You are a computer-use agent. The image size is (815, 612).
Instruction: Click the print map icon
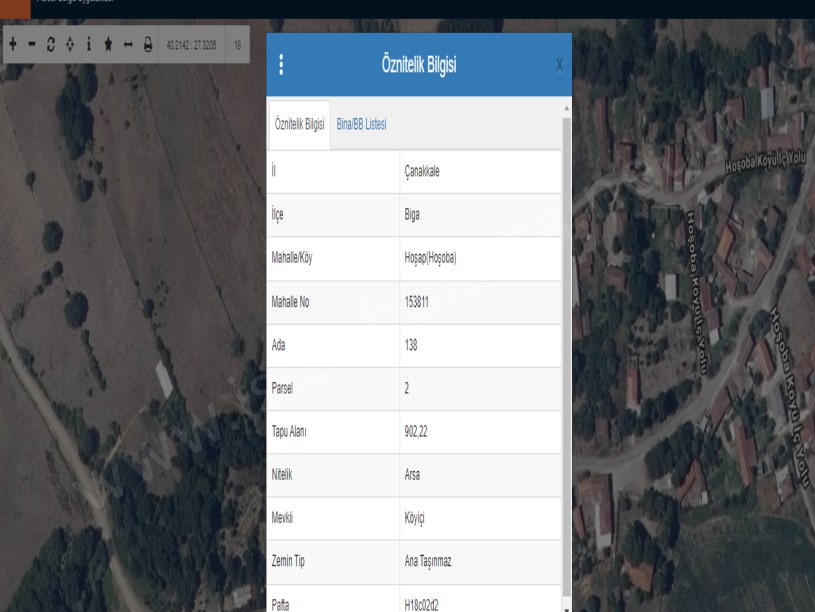(x=147, y=46)
